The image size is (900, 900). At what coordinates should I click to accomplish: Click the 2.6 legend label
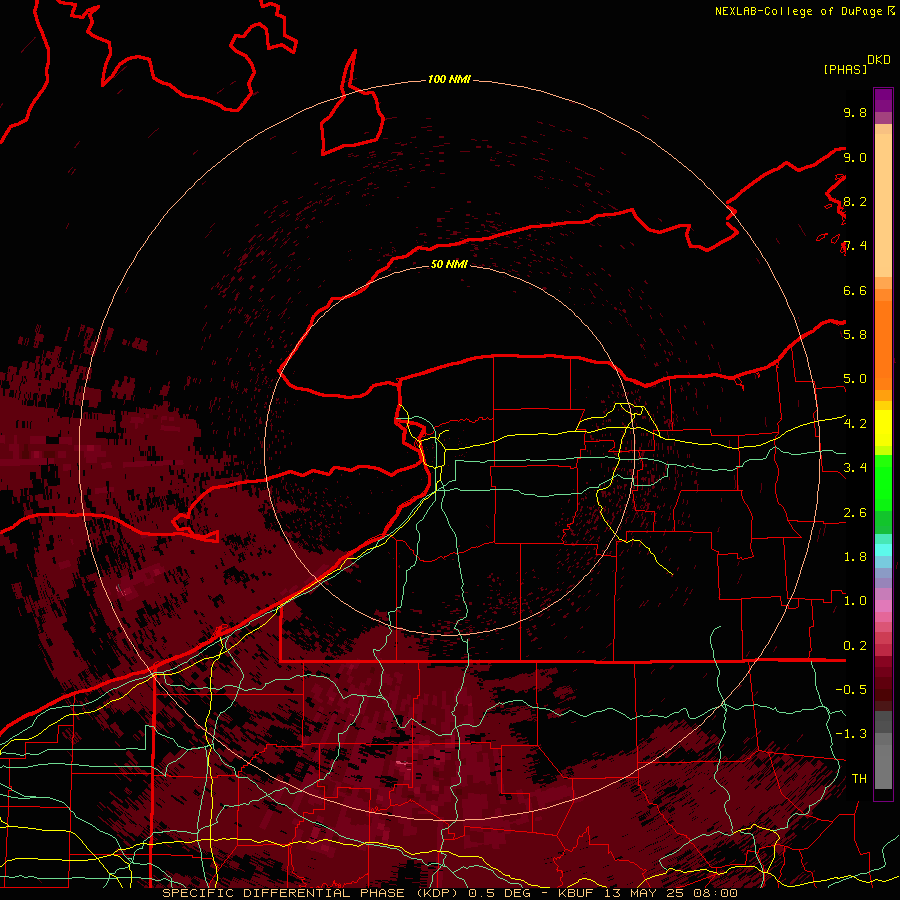pos(855,513)
